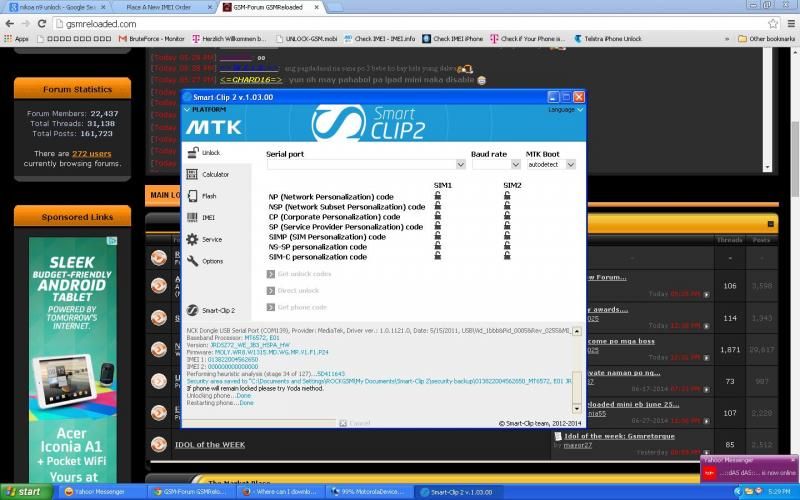Open the Service section gear icon
Screen dimensions: 800x500
pyautogui.click(x=192, y=239)
